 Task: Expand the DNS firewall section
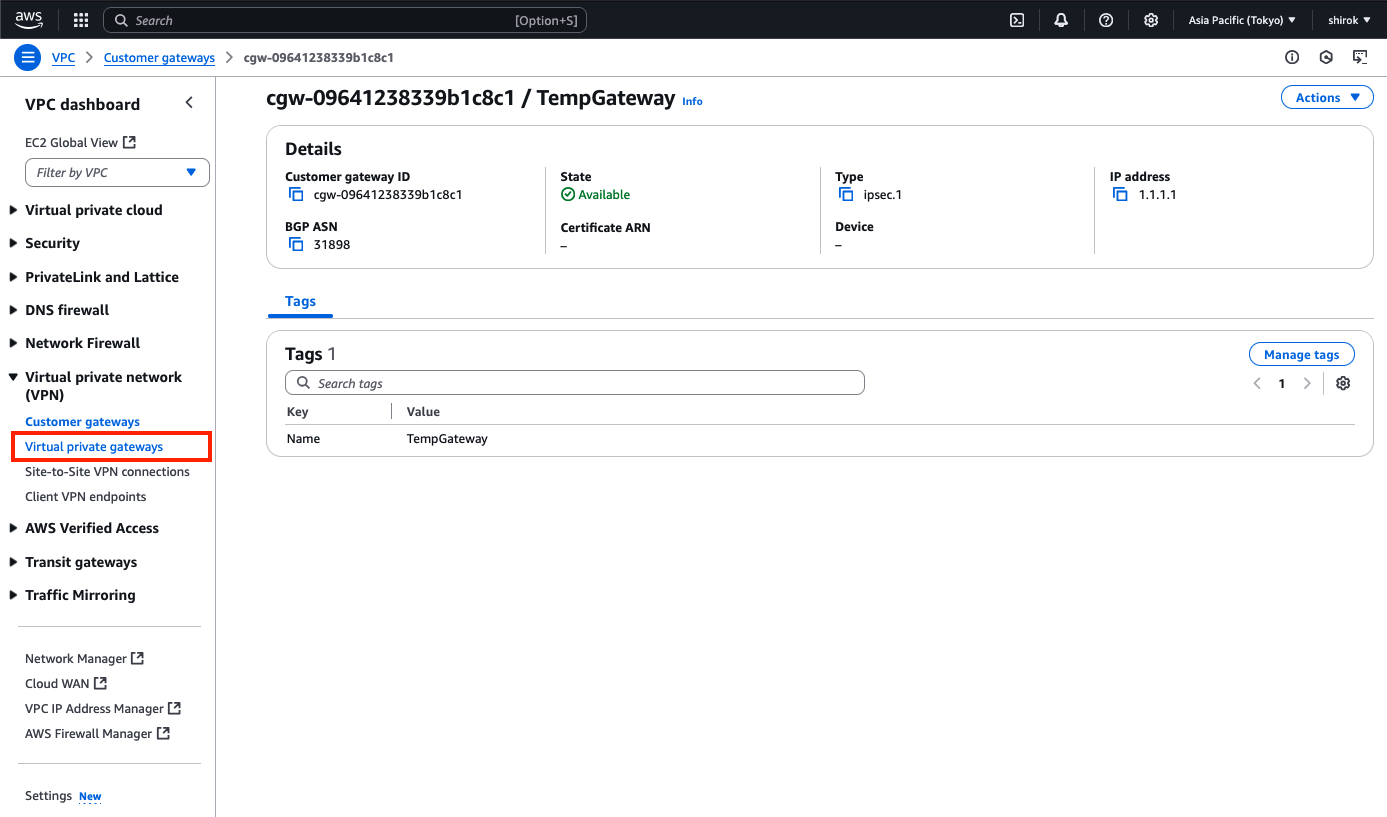click(x=13, y=310)
